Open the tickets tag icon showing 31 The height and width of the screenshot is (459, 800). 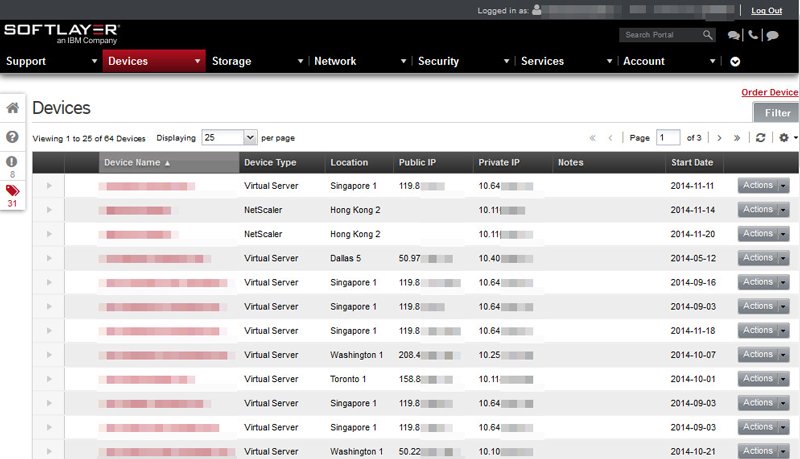[12, 191]
